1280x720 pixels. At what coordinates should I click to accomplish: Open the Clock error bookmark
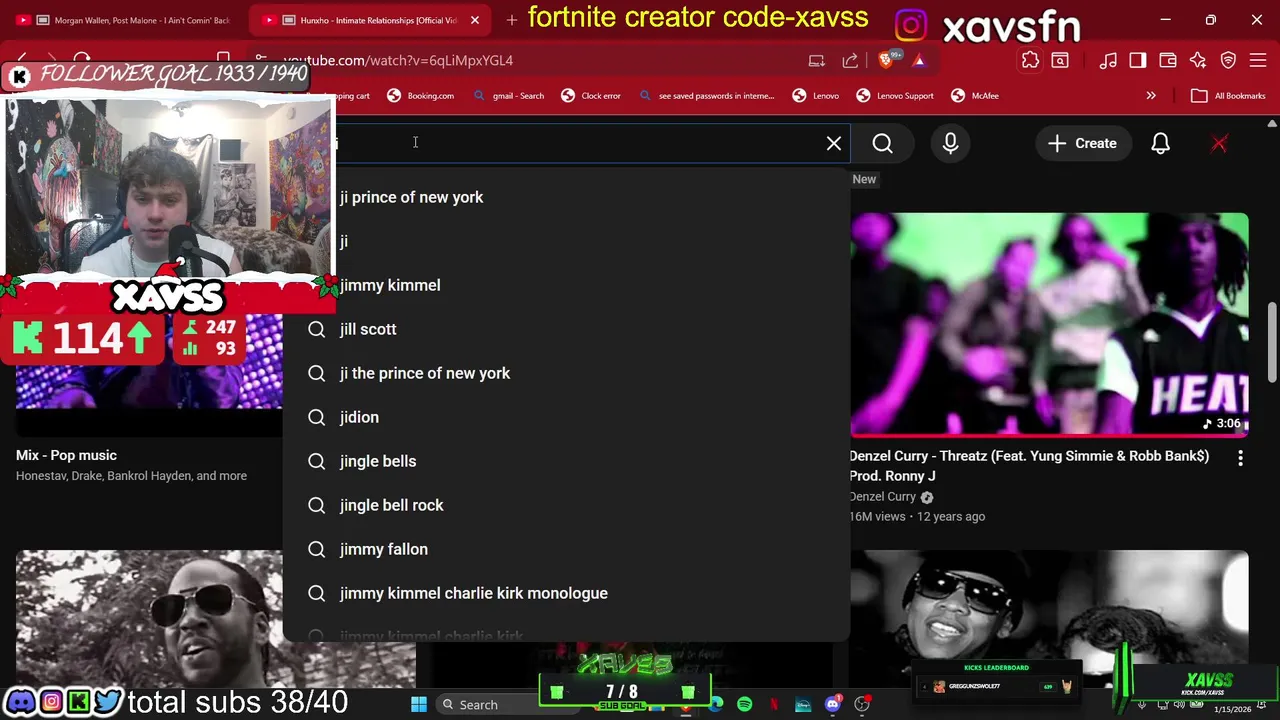click(591, 96)
